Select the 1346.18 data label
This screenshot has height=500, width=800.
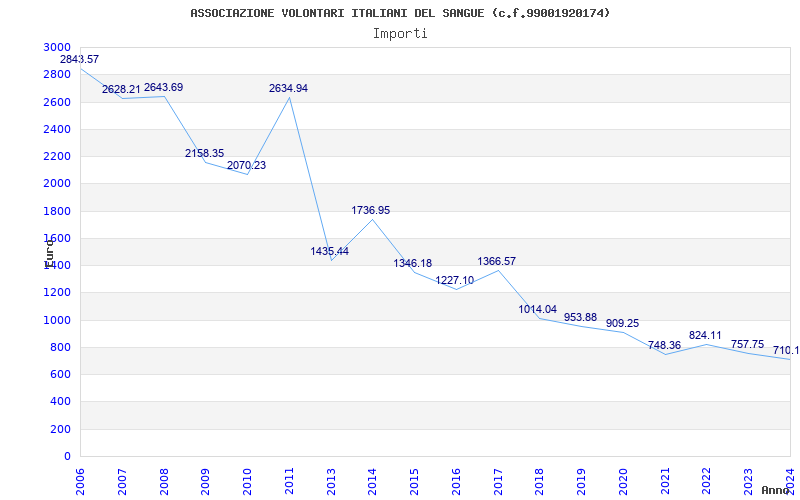point(413,263)
